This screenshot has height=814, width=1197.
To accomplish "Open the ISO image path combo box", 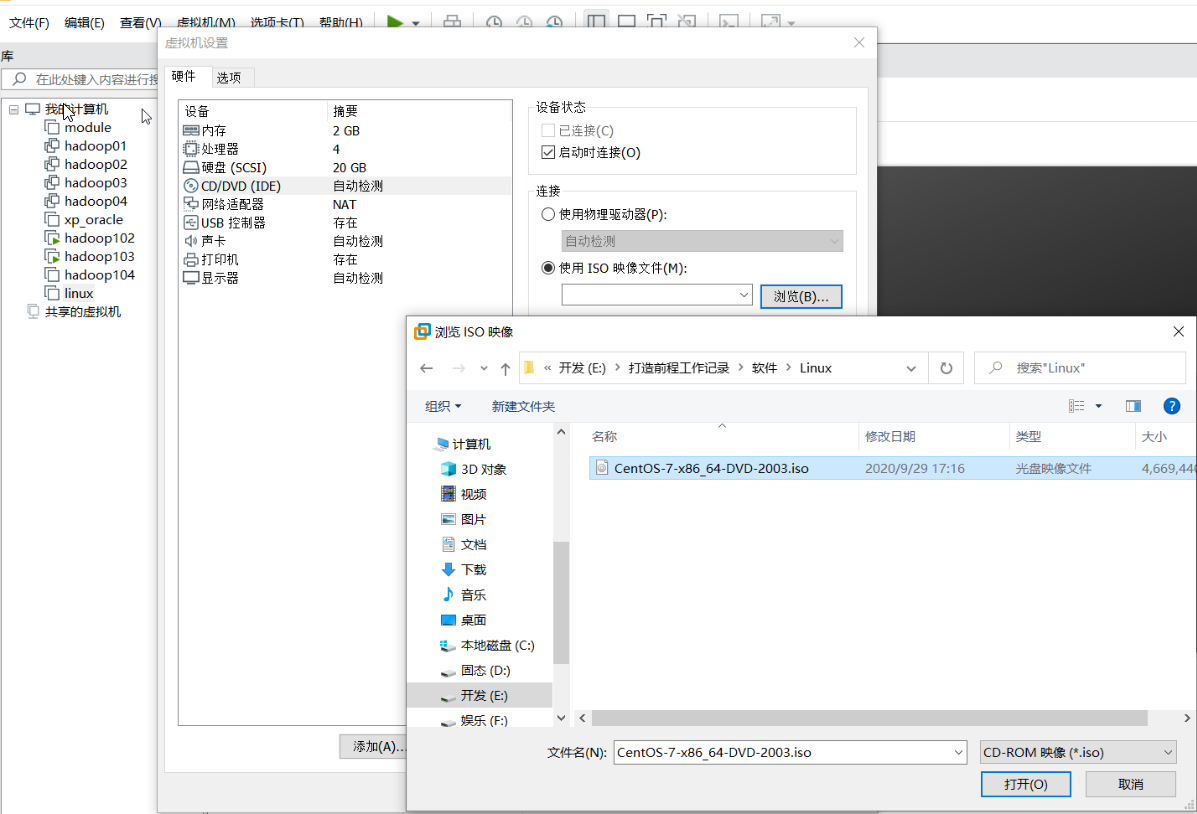I will [x=657, y=295].
